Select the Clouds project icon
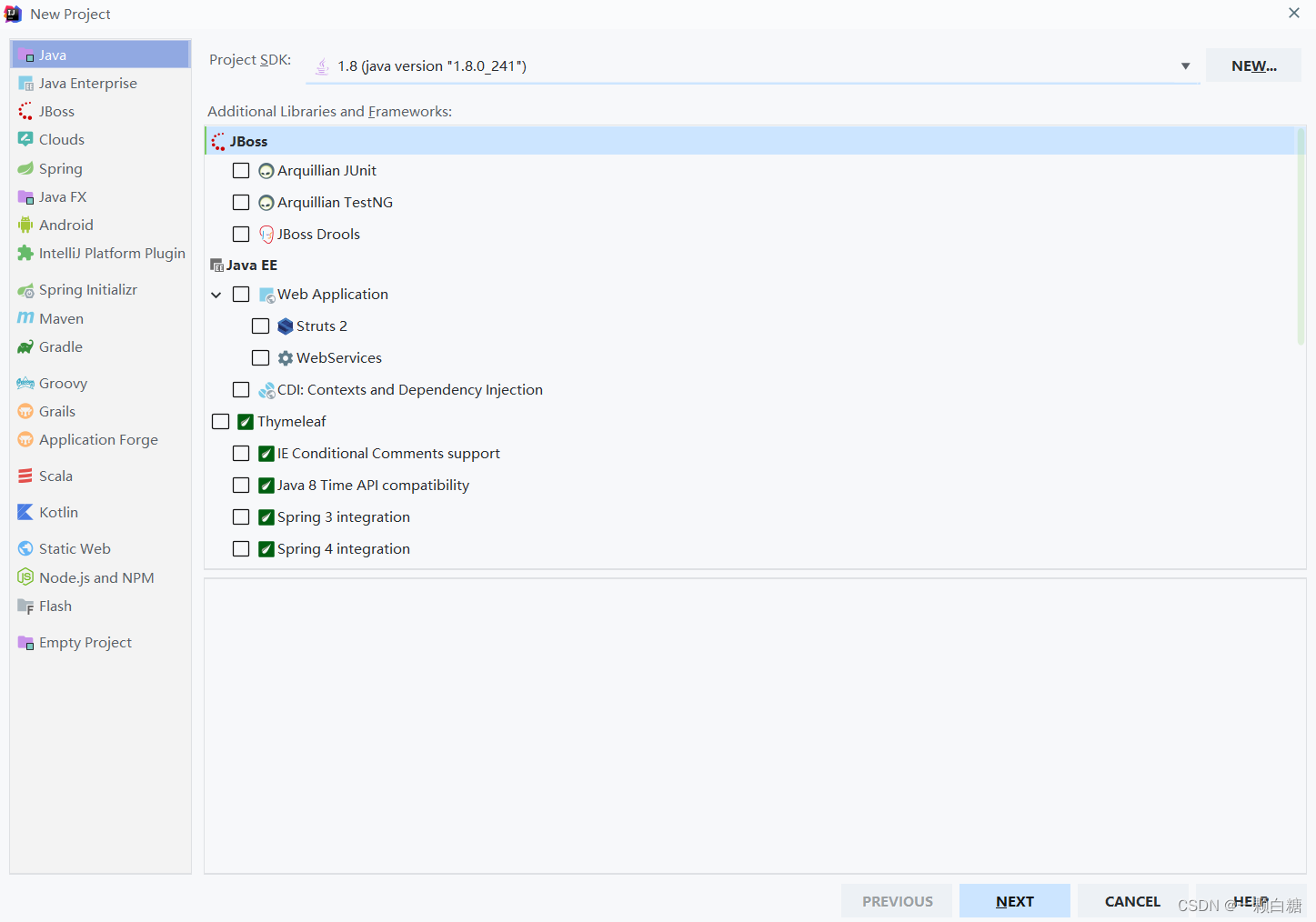1316x922 pixels. coord(25,140)
